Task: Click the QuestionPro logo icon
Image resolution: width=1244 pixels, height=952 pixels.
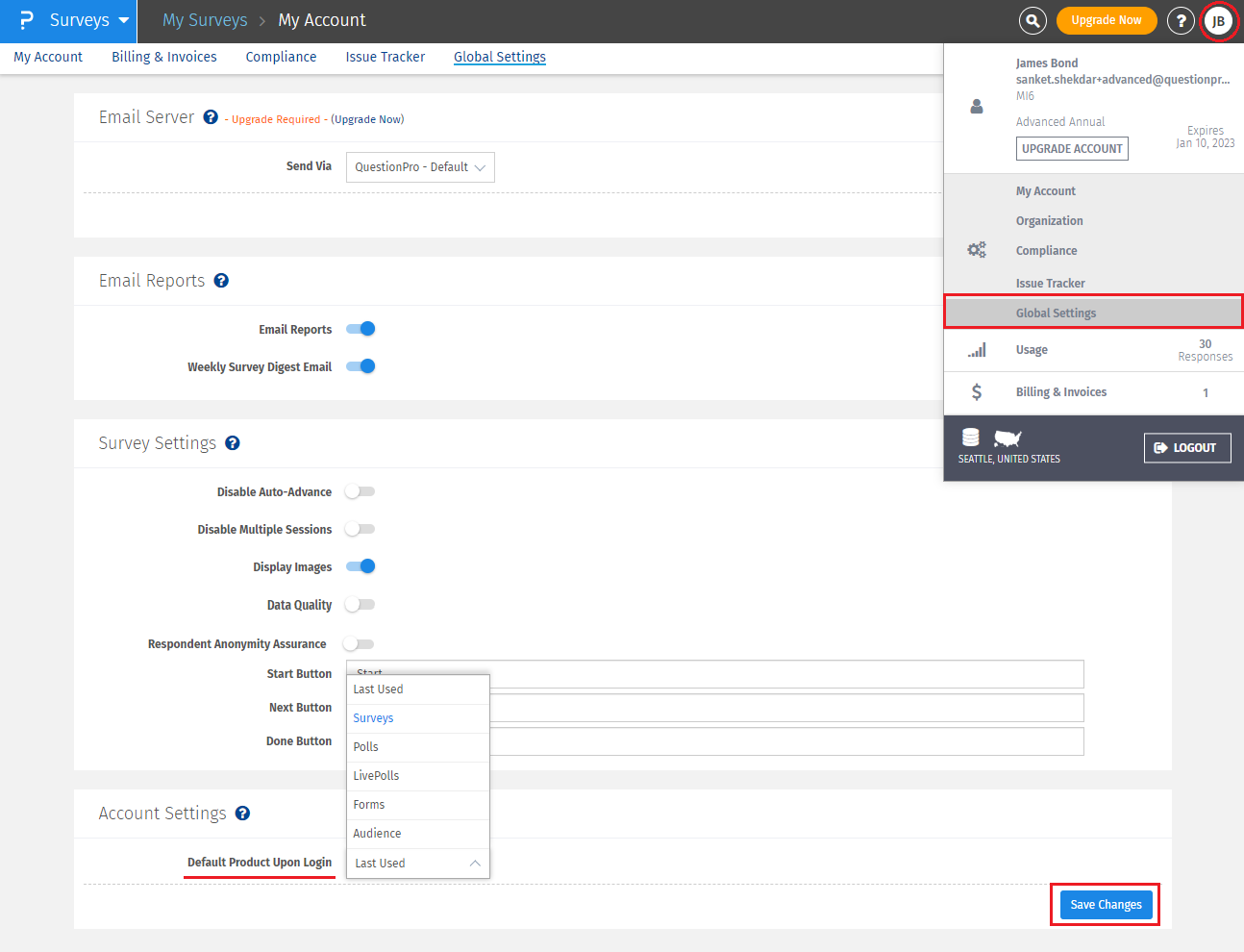Action: pyautogui.click(x=26, y=20)
